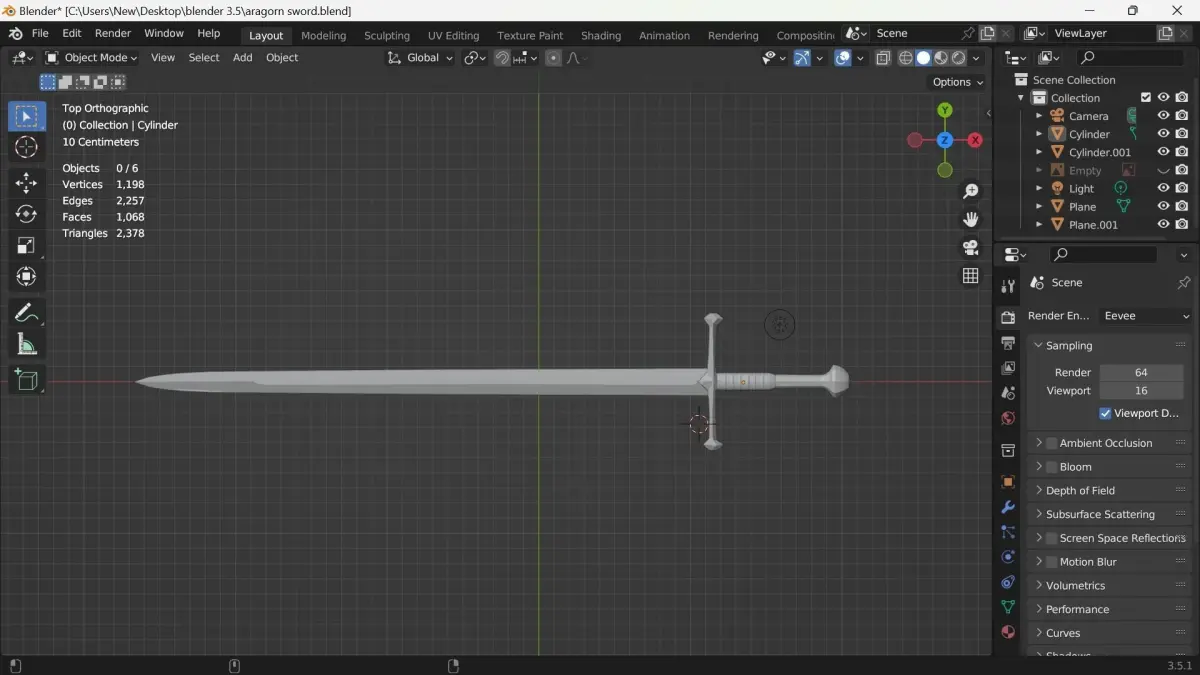
Task: Click the green Y axis gizmo
Action: (945, 110)
